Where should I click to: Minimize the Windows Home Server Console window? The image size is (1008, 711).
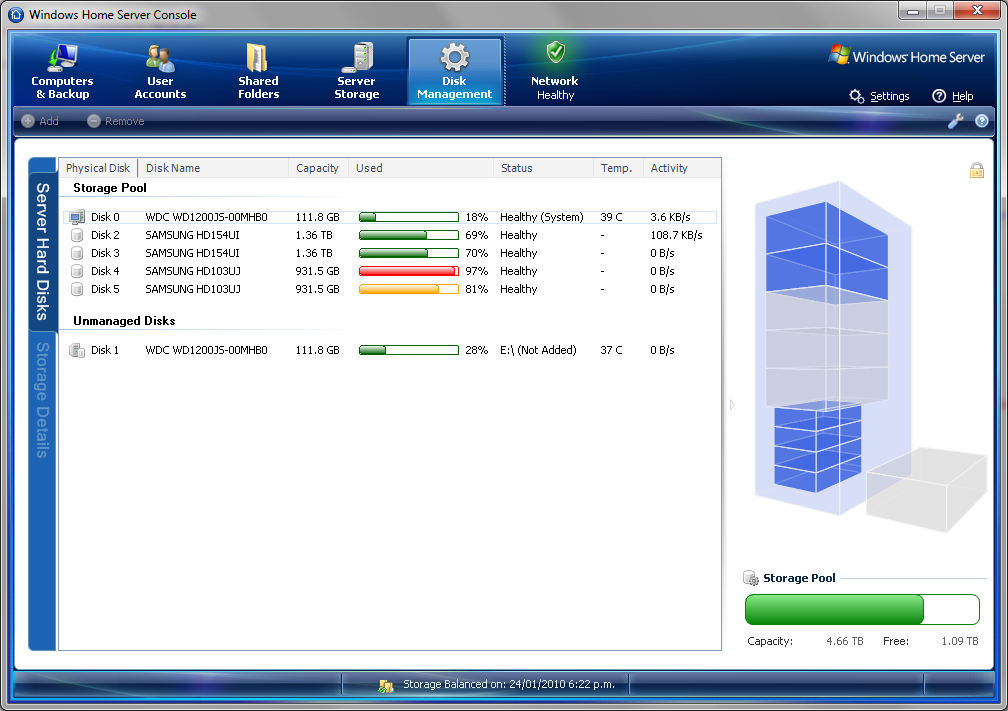click(x=912, y=11)
